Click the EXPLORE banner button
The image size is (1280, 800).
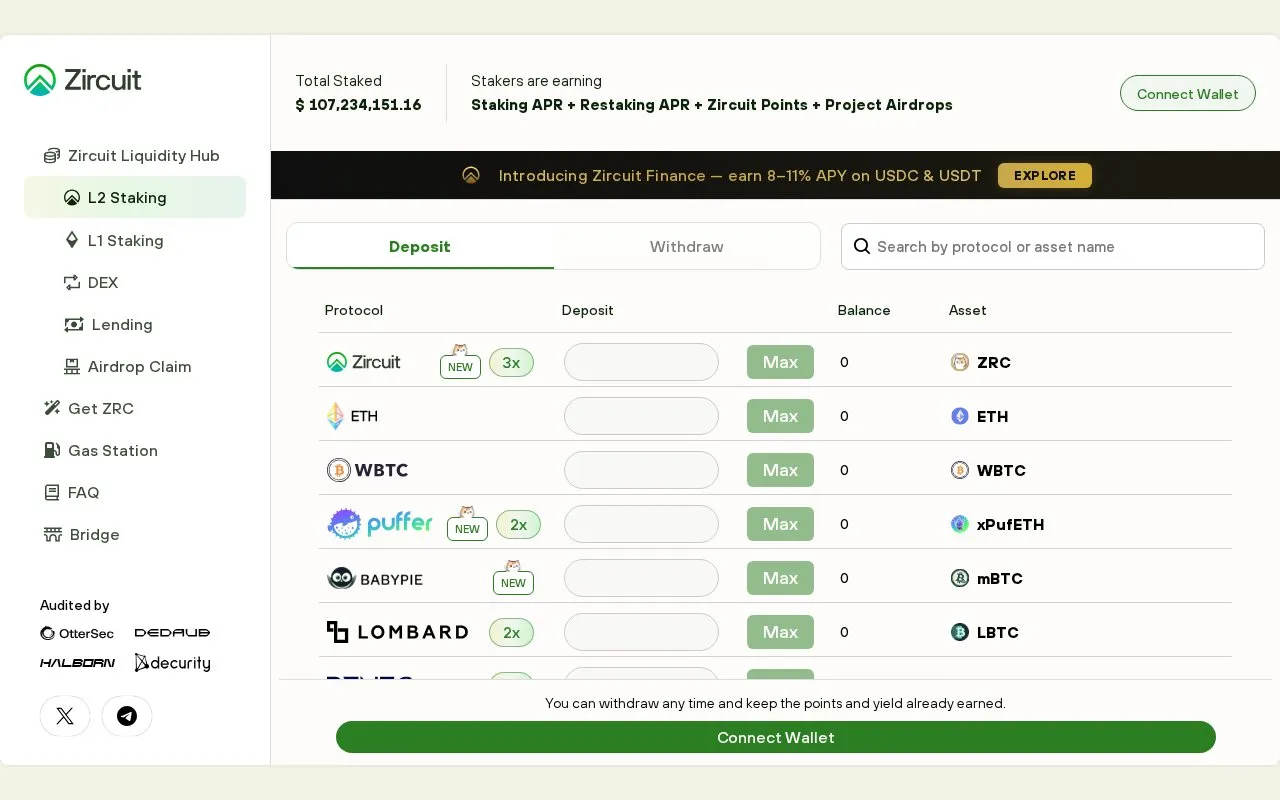1045,175
